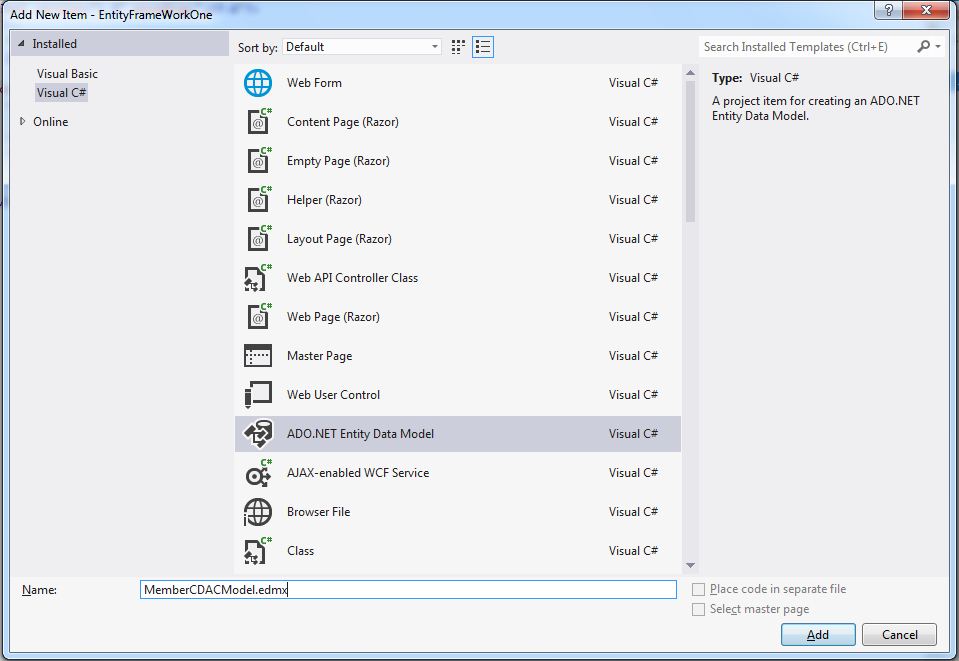
Task: Click the Web Form globe icon
Action: click(x=257, y=83)
